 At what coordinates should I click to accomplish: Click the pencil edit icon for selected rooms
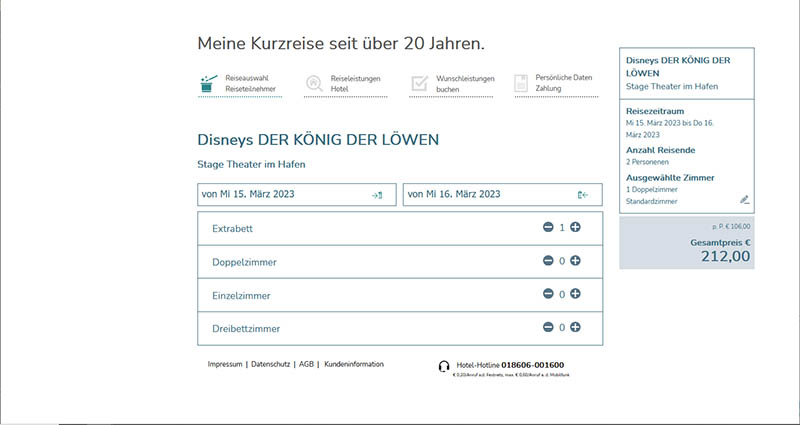[745, 199]
